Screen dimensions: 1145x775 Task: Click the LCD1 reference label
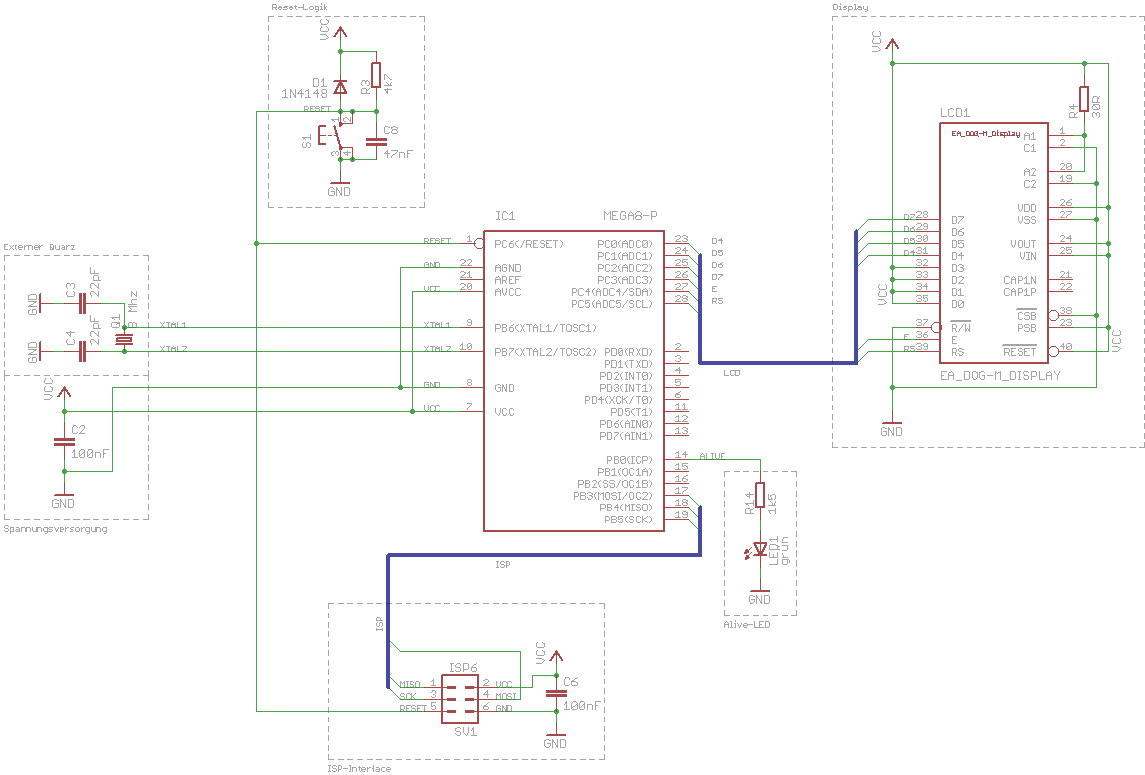[x=955, y=112]
